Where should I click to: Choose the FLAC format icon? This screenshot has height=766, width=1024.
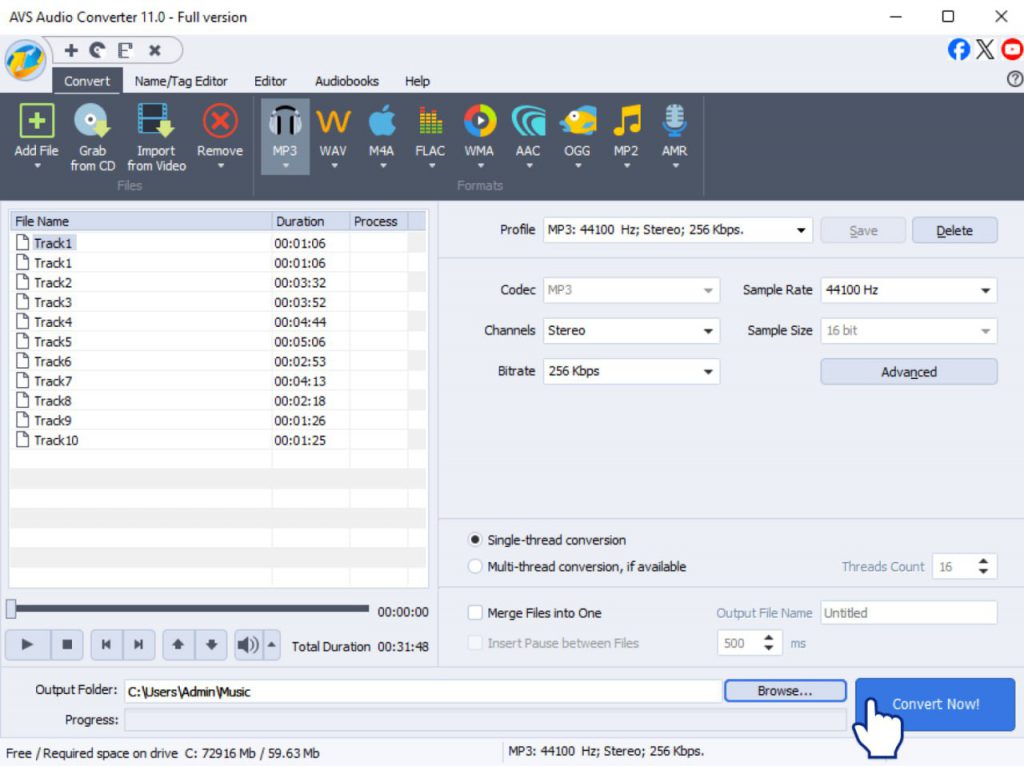[x=430, y=122]
